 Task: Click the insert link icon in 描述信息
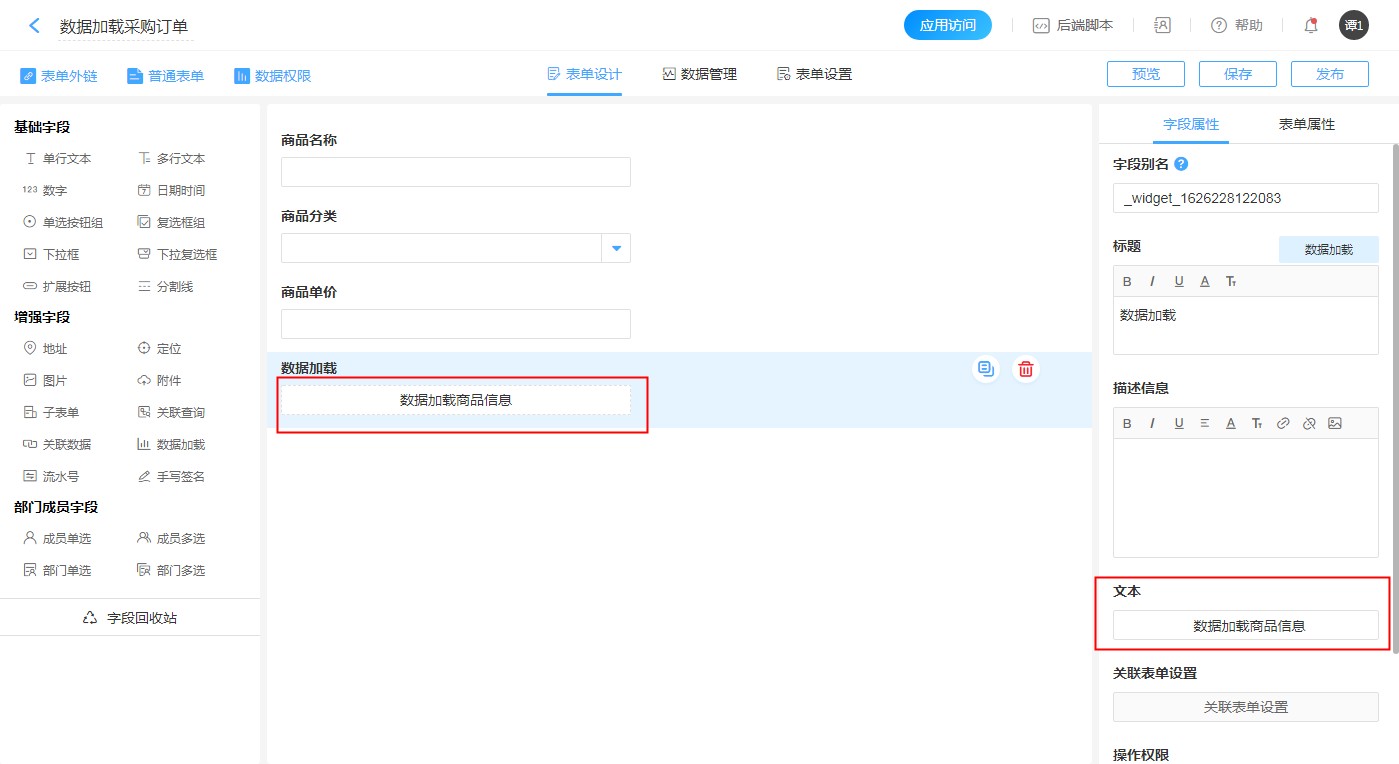[x=1283, y=424]
